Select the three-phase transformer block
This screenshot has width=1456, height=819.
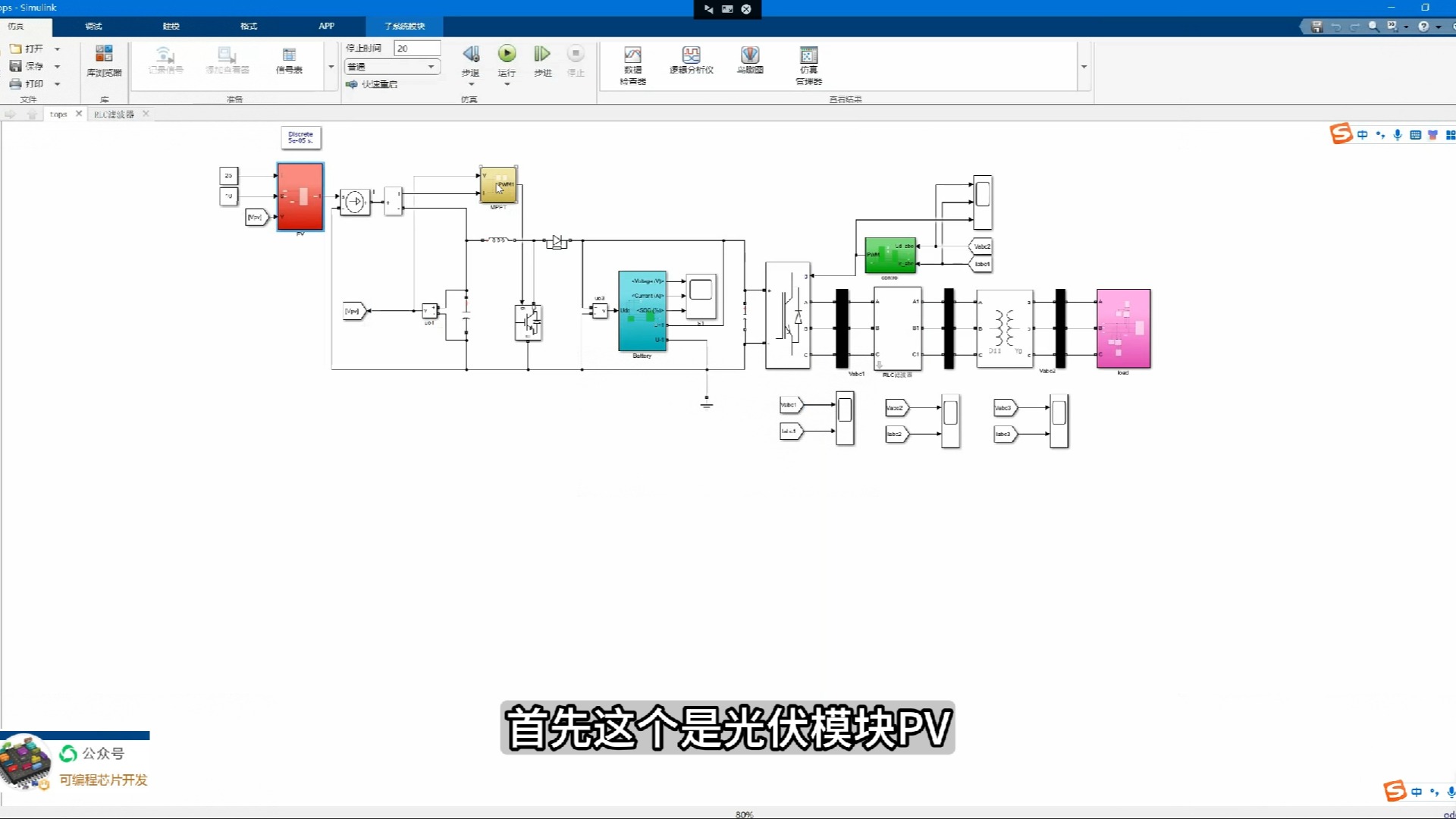[x=1005, y=328]
